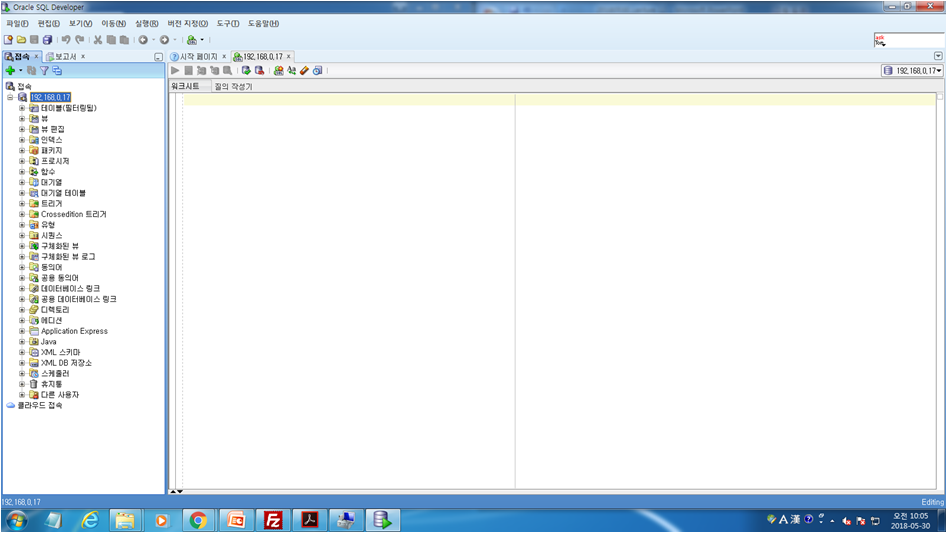Image resolution: width=947 pixels, height=533 pixels.
Task: Click the Refresh connections icon
Action: [31, 71]
